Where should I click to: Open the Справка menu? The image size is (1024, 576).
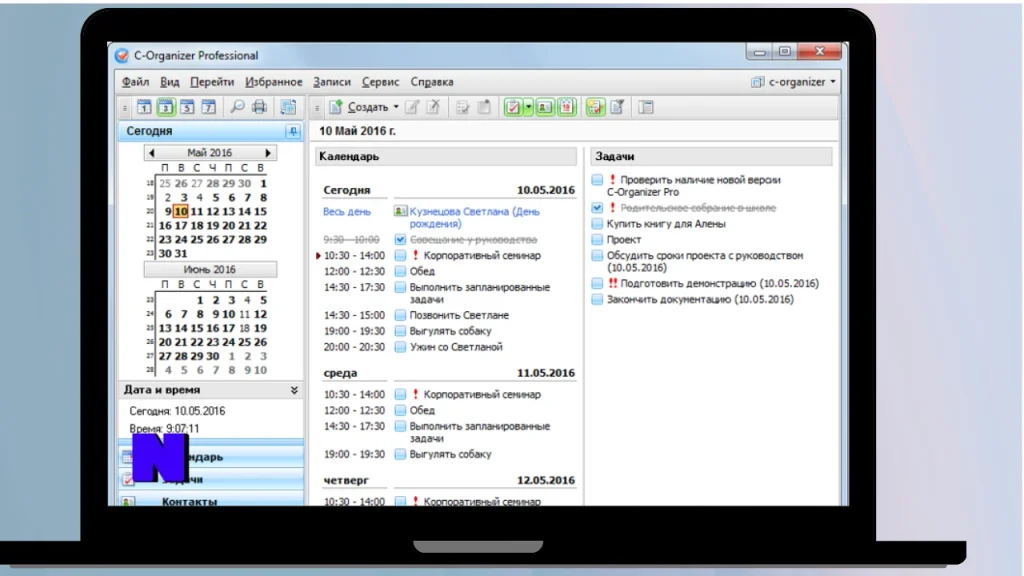tap(432, 82)
